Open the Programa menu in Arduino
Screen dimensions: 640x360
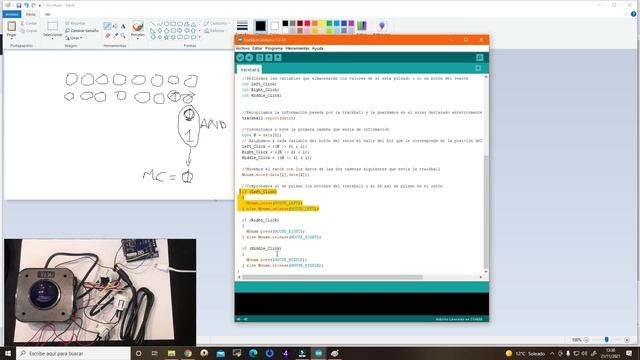click(274, 48)
